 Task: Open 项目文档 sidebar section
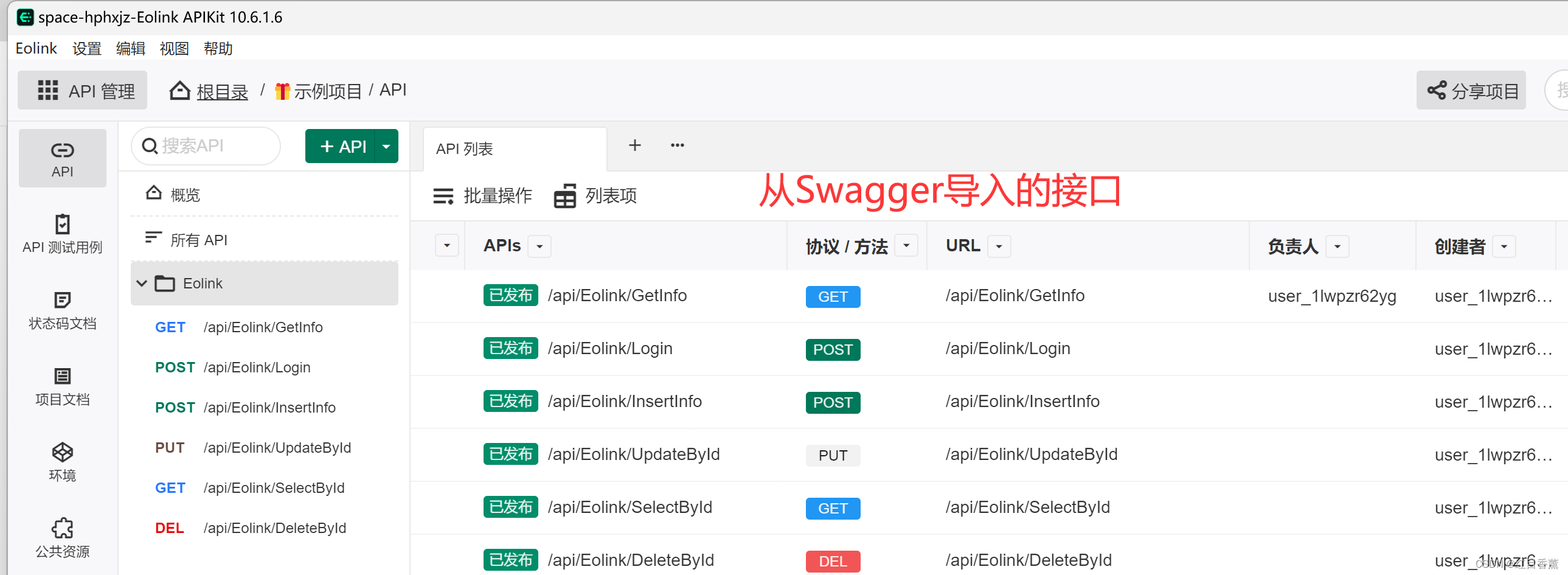(x=62, y=386)
